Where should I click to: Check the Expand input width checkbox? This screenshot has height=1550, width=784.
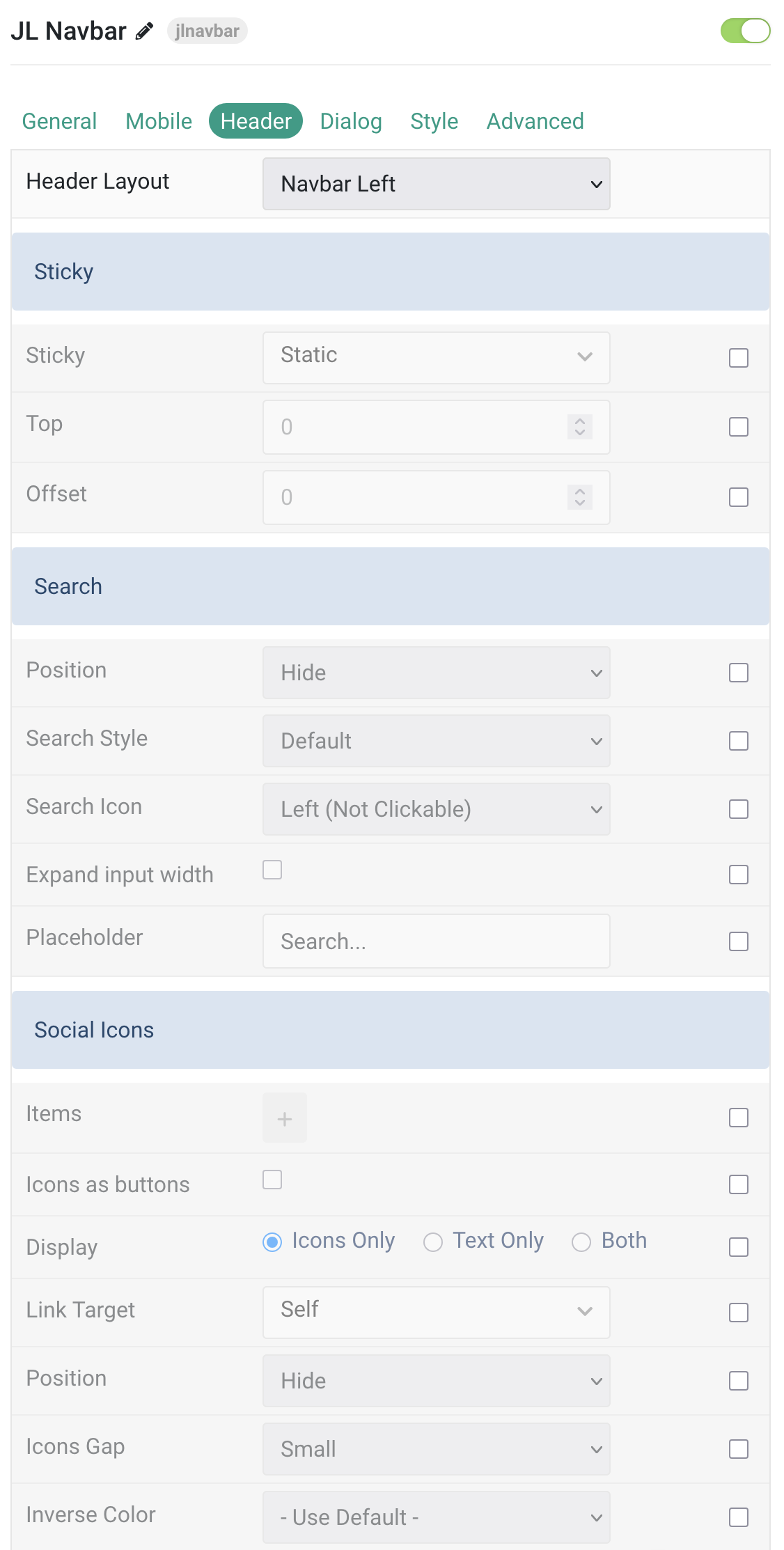tap(272, 870)
